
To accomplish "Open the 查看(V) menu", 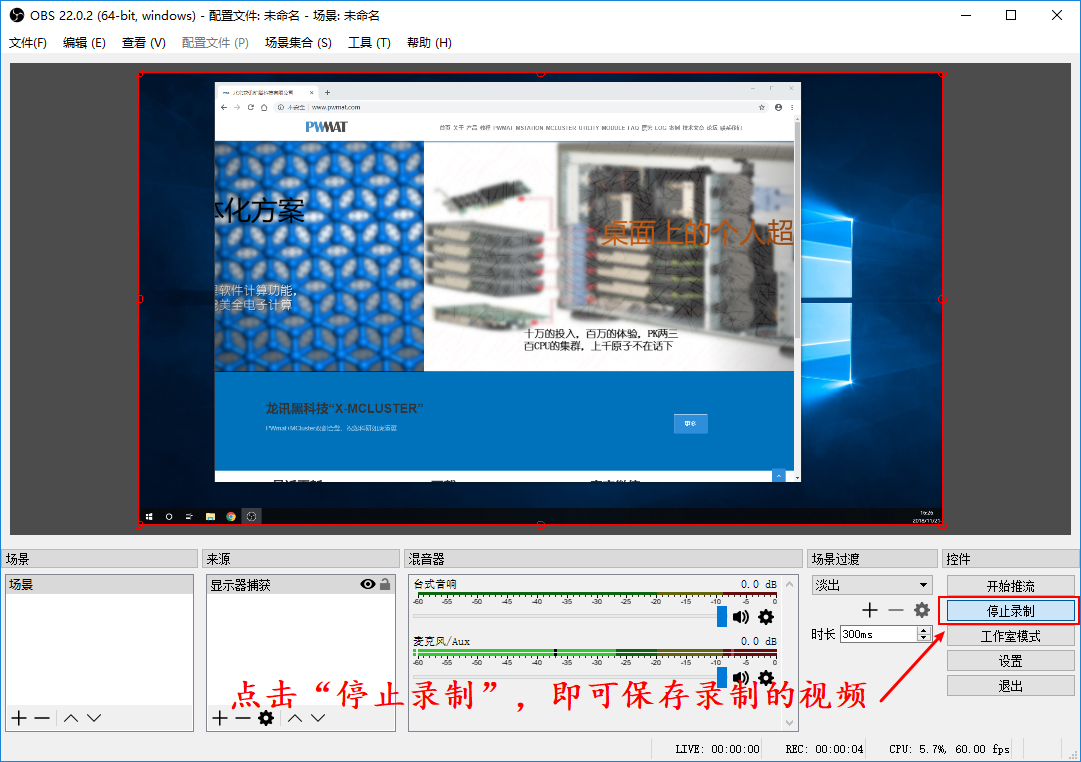I will coord(143,43).
